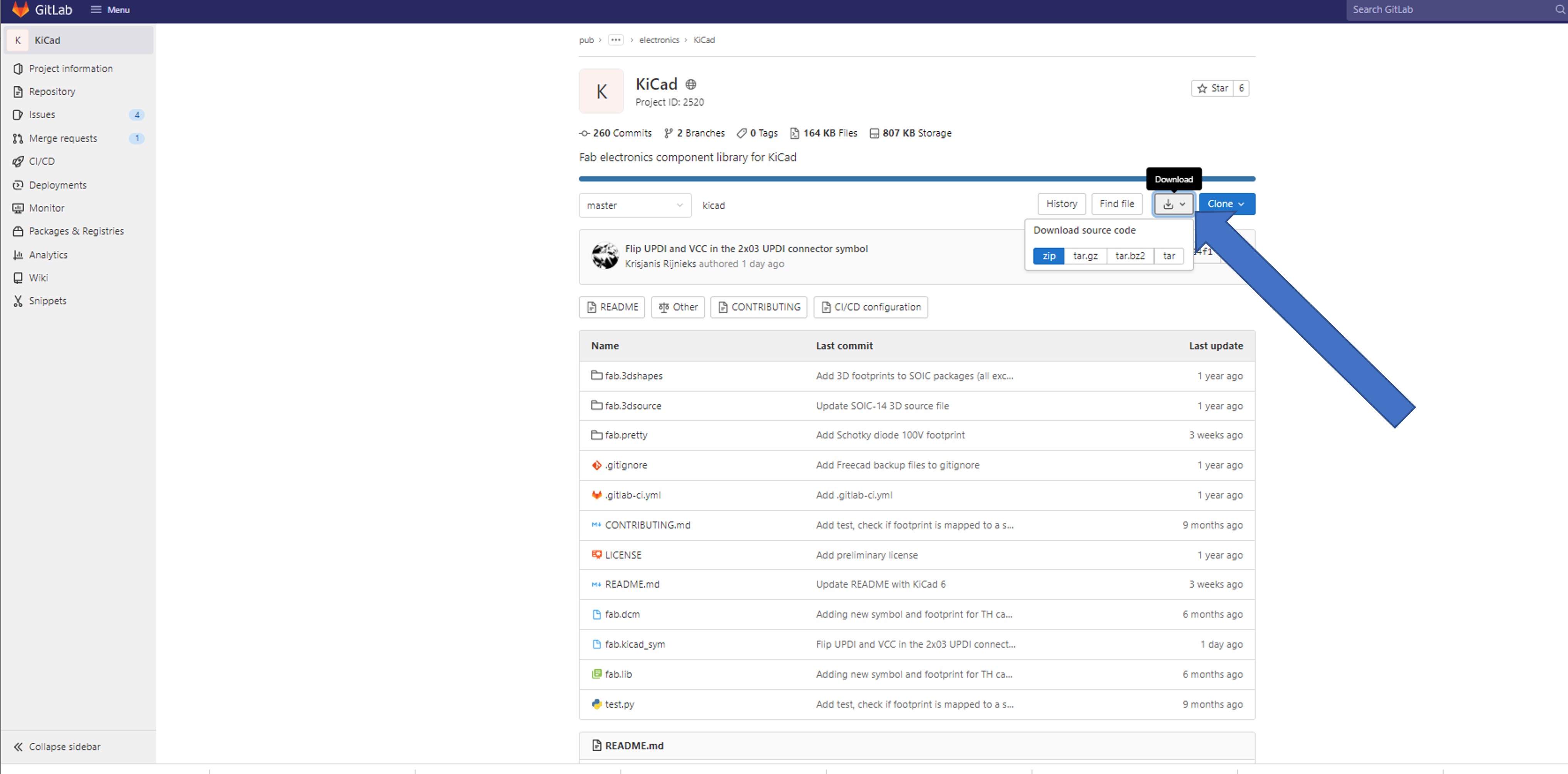Open the 164 KB Files link

pos(824,133)
